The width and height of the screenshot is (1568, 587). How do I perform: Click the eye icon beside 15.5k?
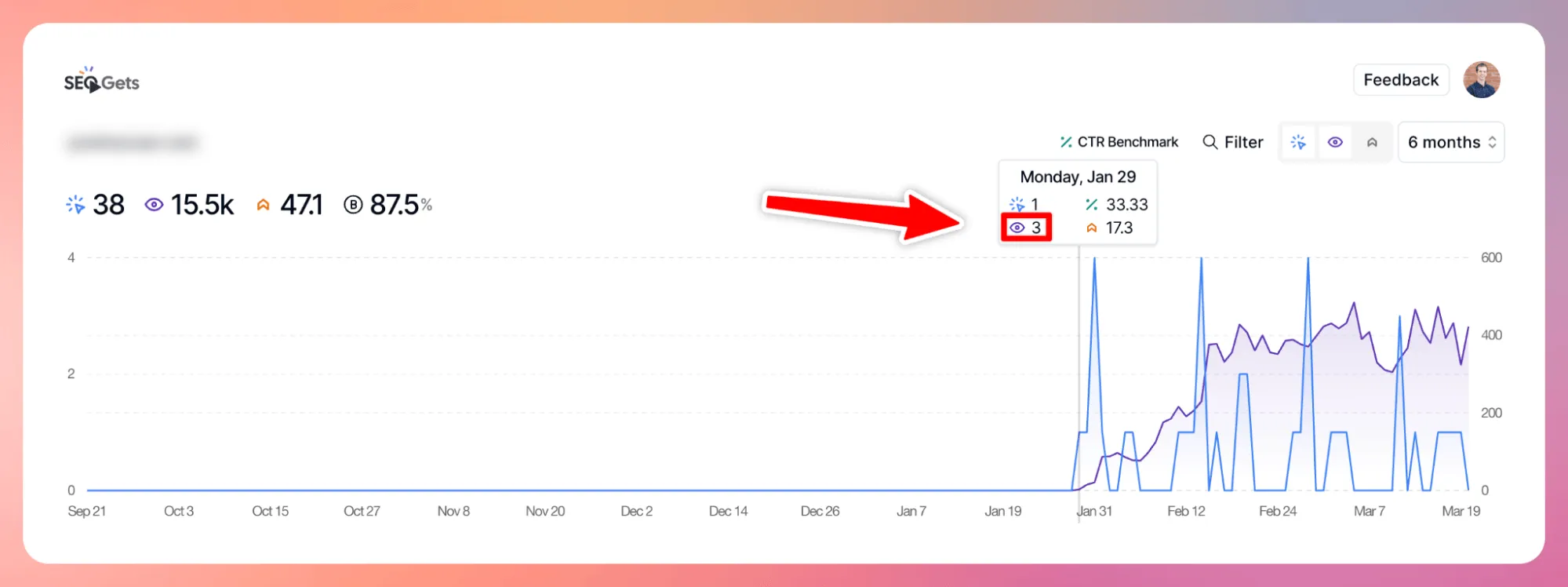(154, 205)
